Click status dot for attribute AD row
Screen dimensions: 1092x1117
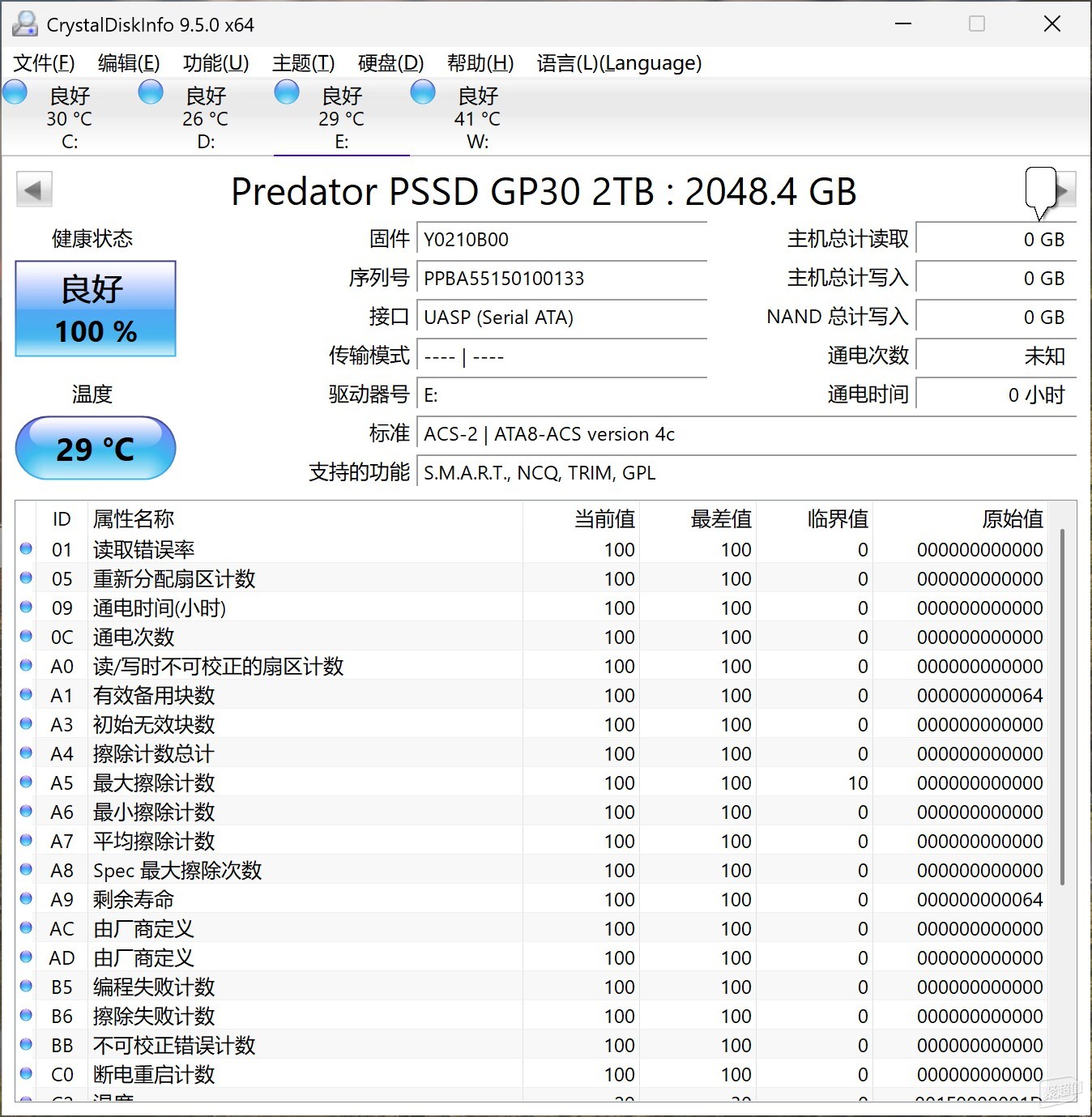[26, 957]
